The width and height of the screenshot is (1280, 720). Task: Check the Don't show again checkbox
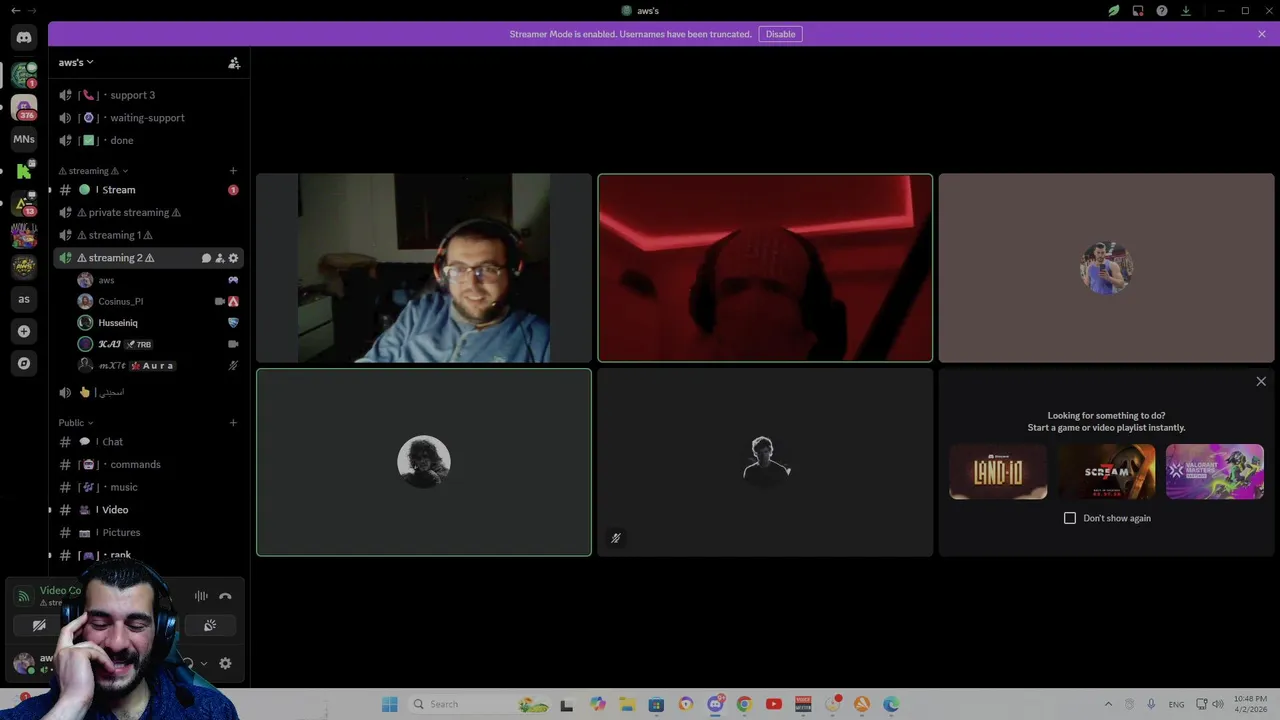click(1070, 518)
